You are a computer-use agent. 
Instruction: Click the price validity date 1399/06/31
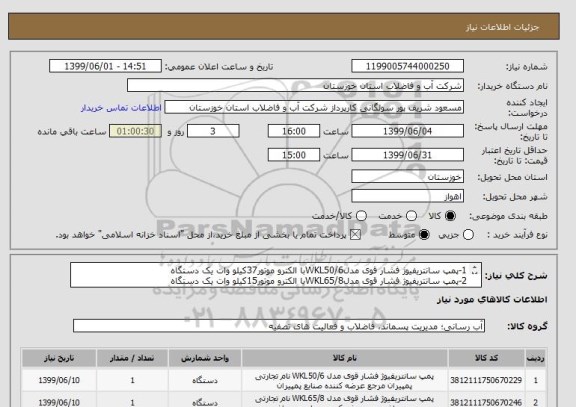click(407, 155)
